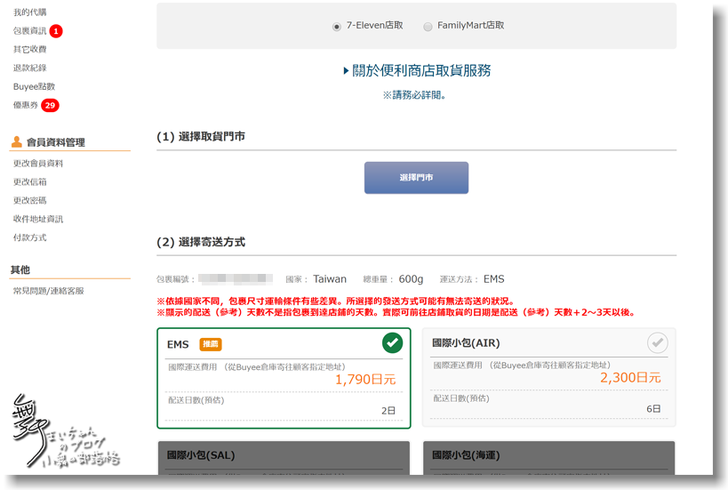Image resolution: width=728 pixels, height=490 pixels.
Task: Click the red badge 29 beside 優惠券
Action: [50, 105]
